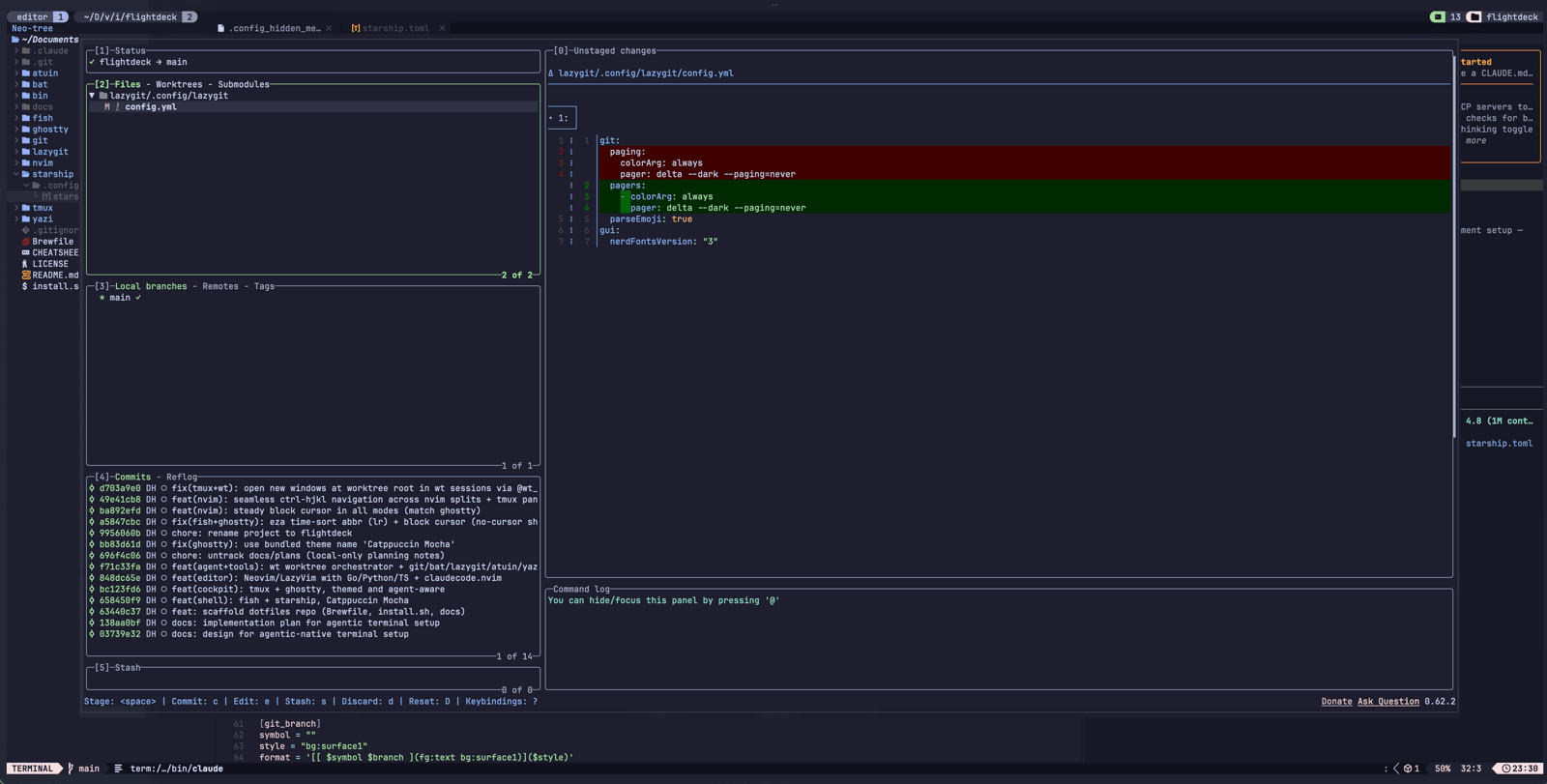The width and height of the screenshot is (1547, 784).
Task: Click the Donate link
Action: 1336,702
